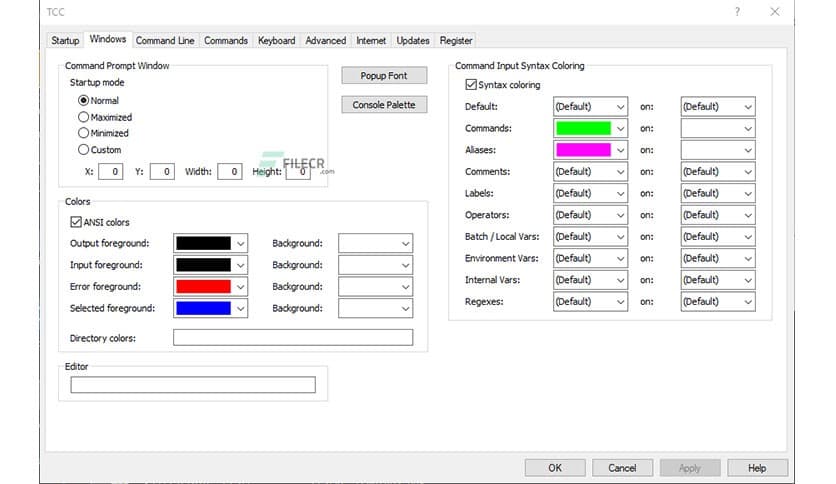
Task: Open the Console Palette button
Action: (x=384, y=105)
